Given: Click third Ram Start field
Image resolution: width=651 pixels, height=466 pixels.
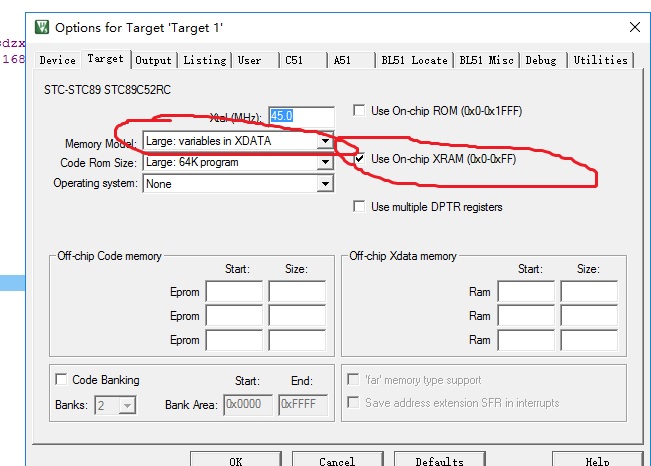Looking at the screenshot, I should pos(526,340).
